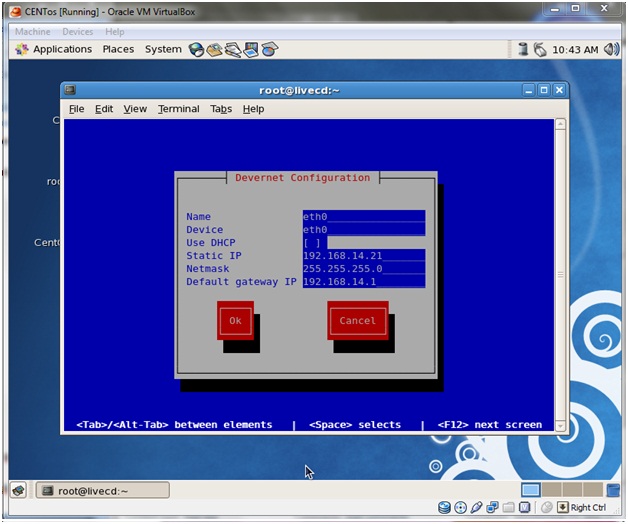This screenshot has height=524, width=628.
Task: Open the GNOME Places menu
Action: [118, 49]
